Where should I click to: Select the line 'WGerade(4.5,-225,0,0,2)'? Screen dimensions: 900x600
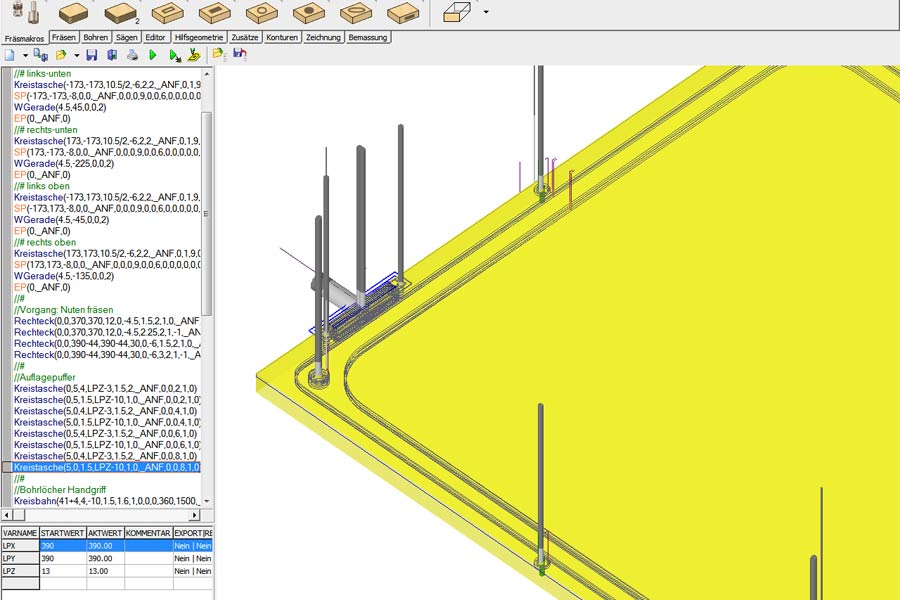(64, 164)
